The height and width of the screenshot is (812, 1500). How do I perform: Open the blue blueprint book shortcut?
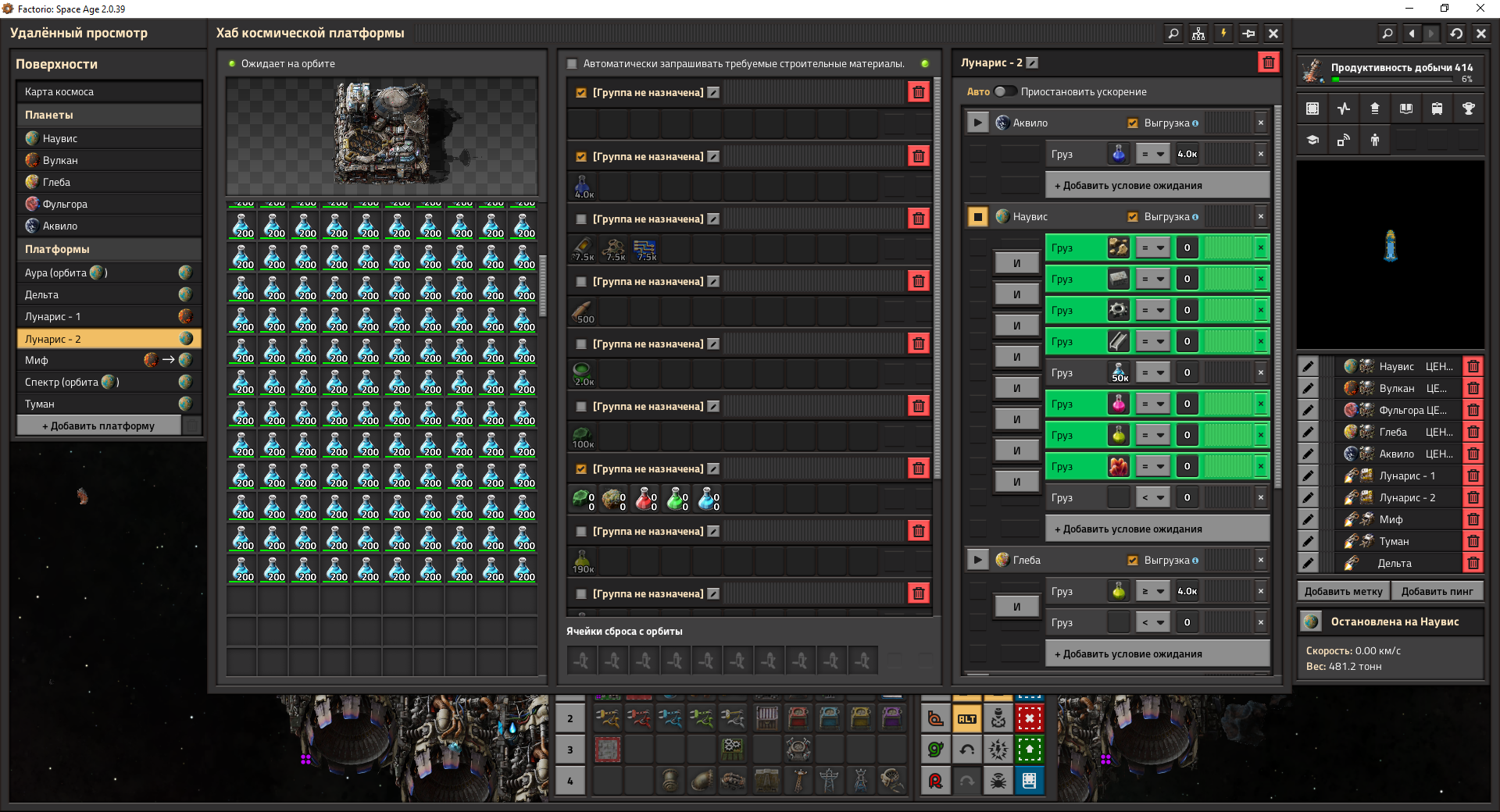pyautogui.click(x=1030, y=781)
